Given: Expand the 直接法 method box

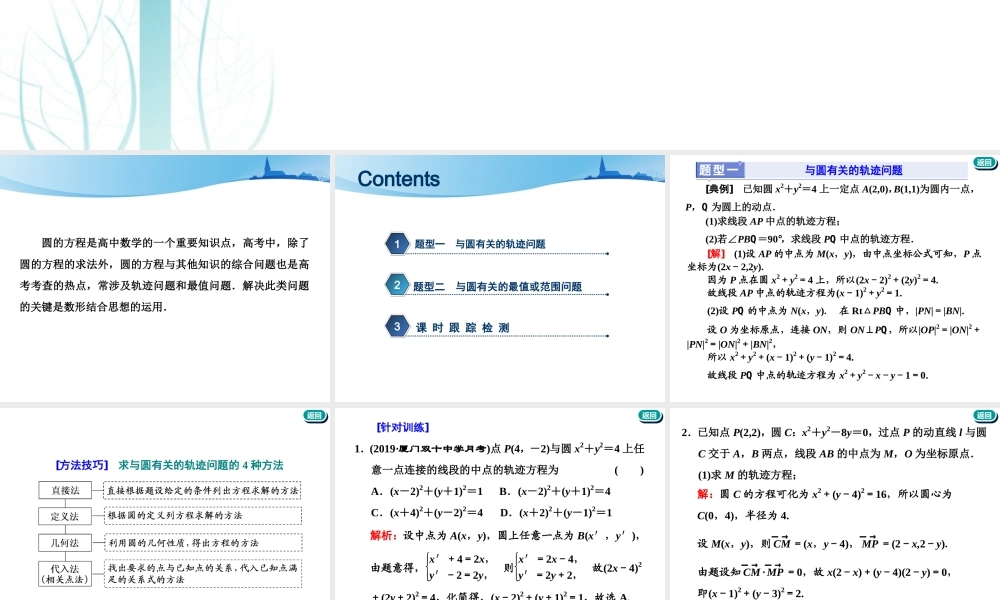Looking at the screenshot, I should (66, 491).
